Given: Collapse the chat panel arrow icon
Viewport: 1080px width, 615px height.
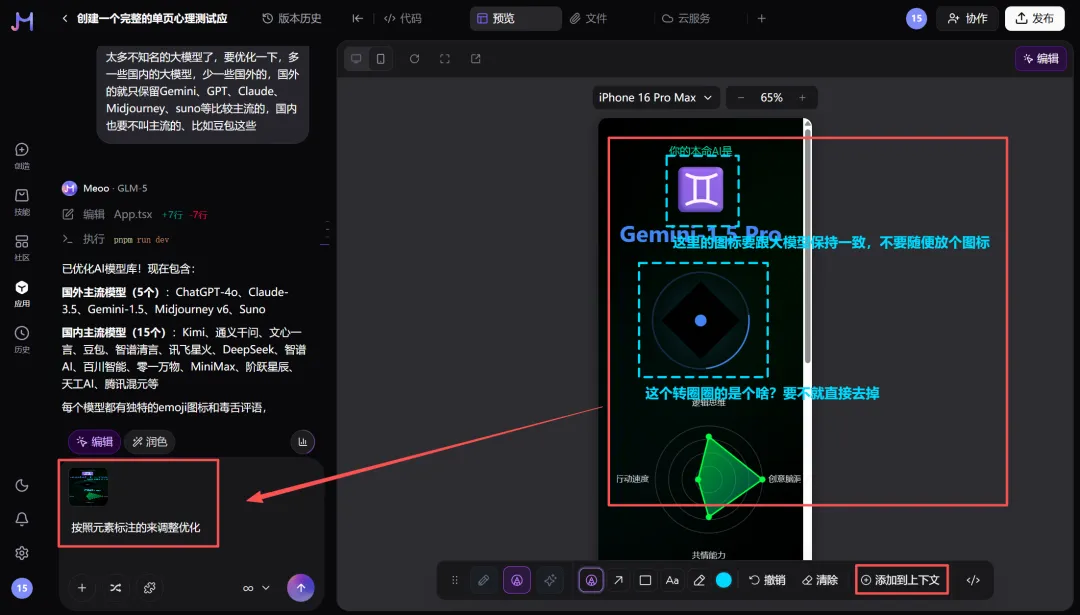Looking at the screenshot, I should click(357, 19).
